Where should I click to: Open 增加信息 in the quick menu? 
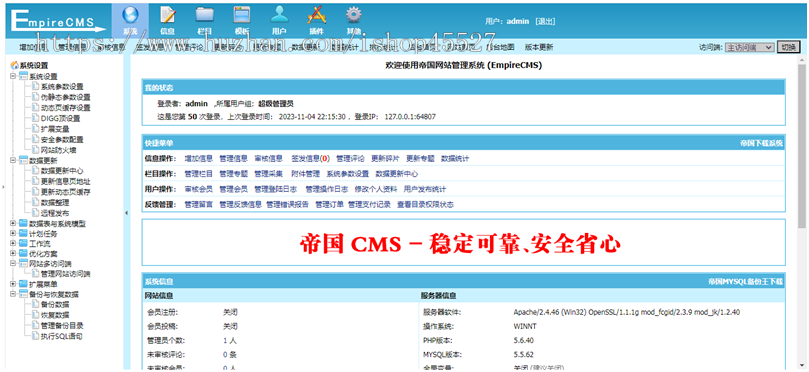click(x=199, y=158)
